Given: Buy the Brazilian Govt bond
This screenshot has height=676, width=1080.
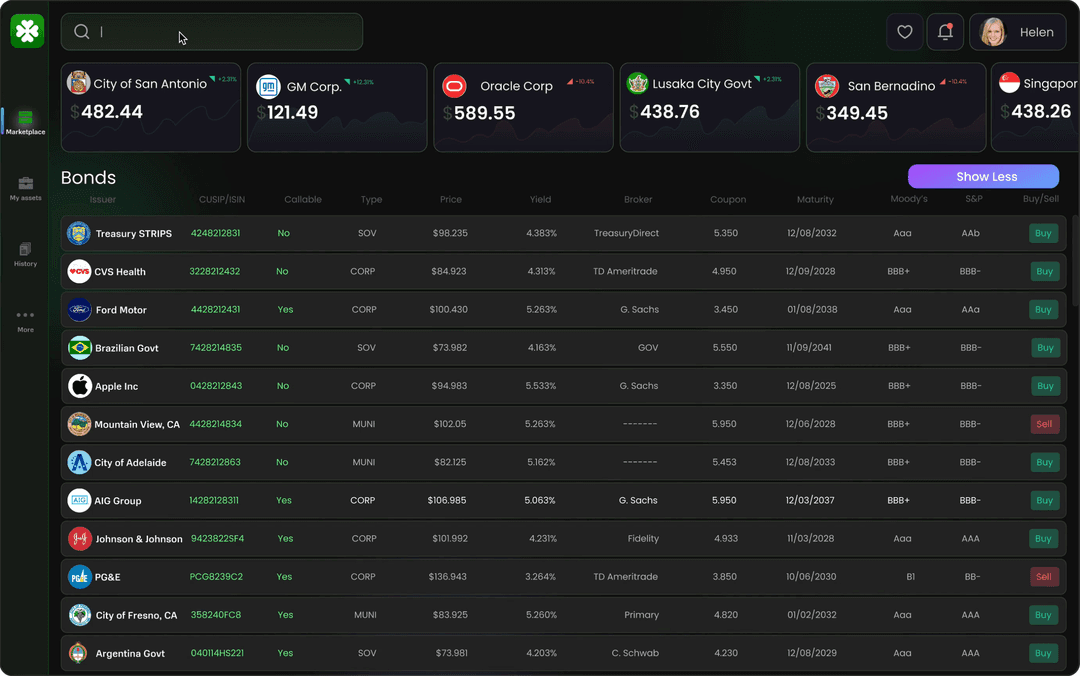Looking at the screenshot, I should [1045, 348].
